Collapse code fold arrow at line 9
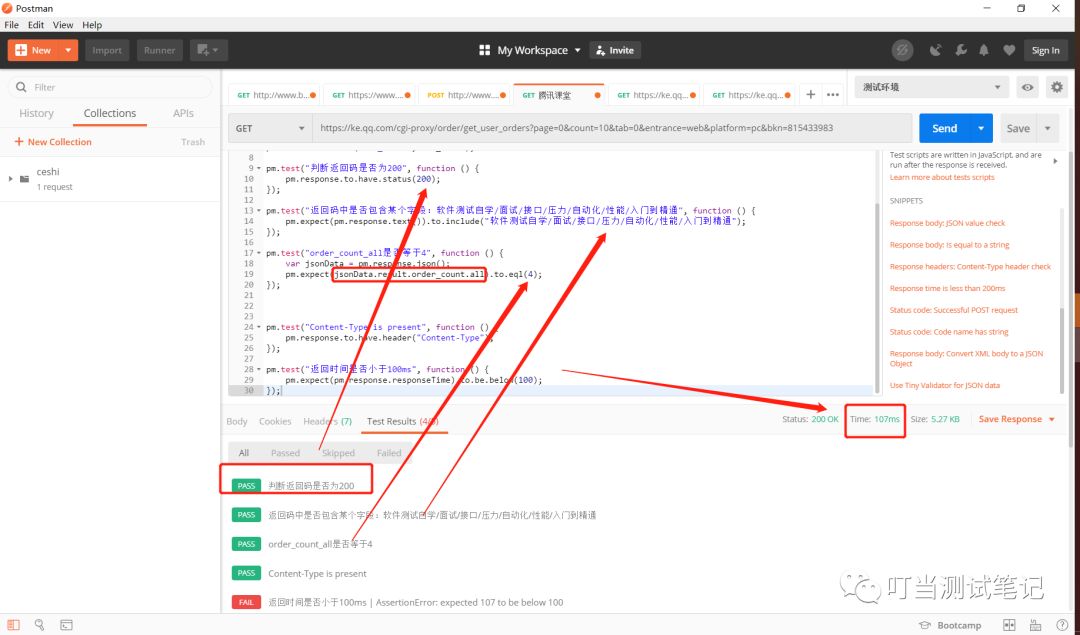This screenshot has width=1080, height=635. tap(259, 168)
